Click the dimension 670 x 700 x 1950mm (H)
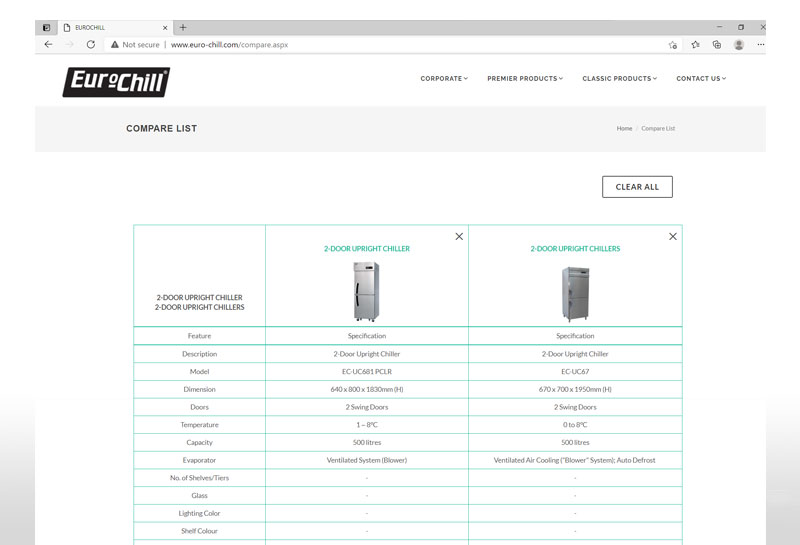 pyautogui.click(x=575, y=389)
